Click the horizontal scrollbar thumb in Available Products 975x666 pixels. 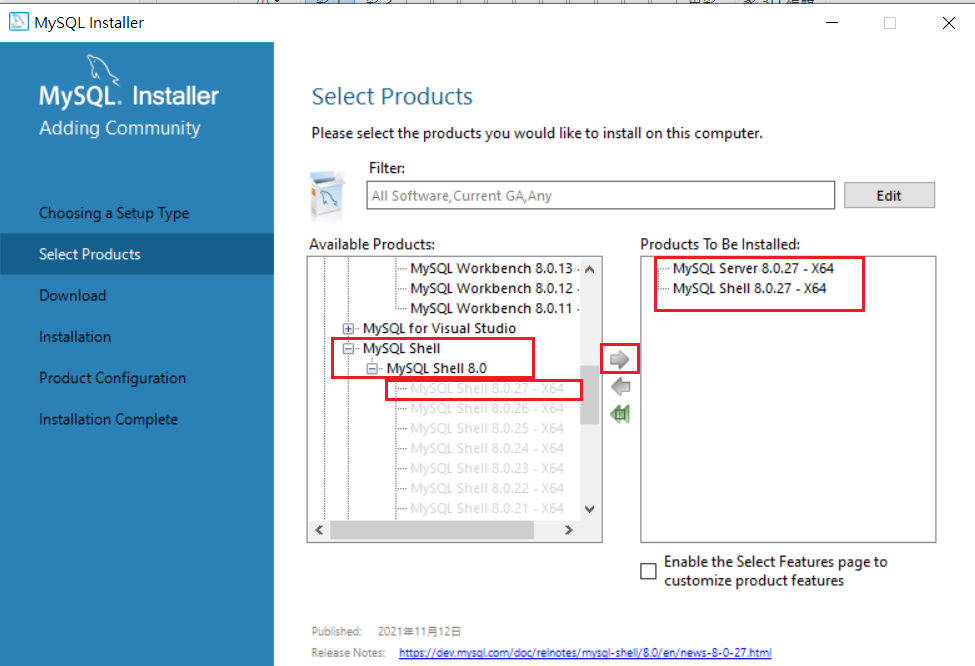432,530
